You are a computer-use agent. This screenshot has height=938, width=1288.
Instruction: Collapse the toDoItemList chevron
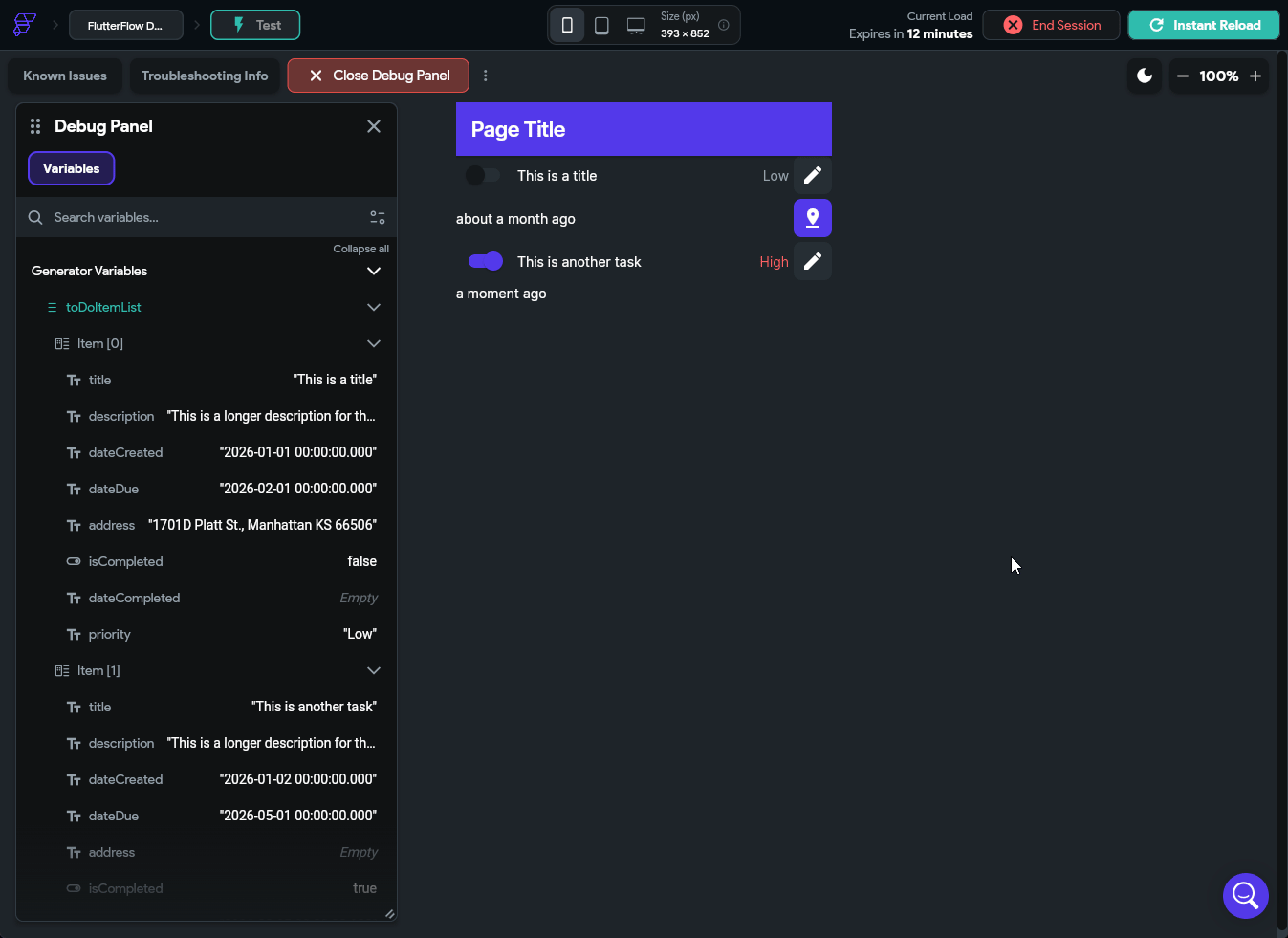(x=374, y=307)
